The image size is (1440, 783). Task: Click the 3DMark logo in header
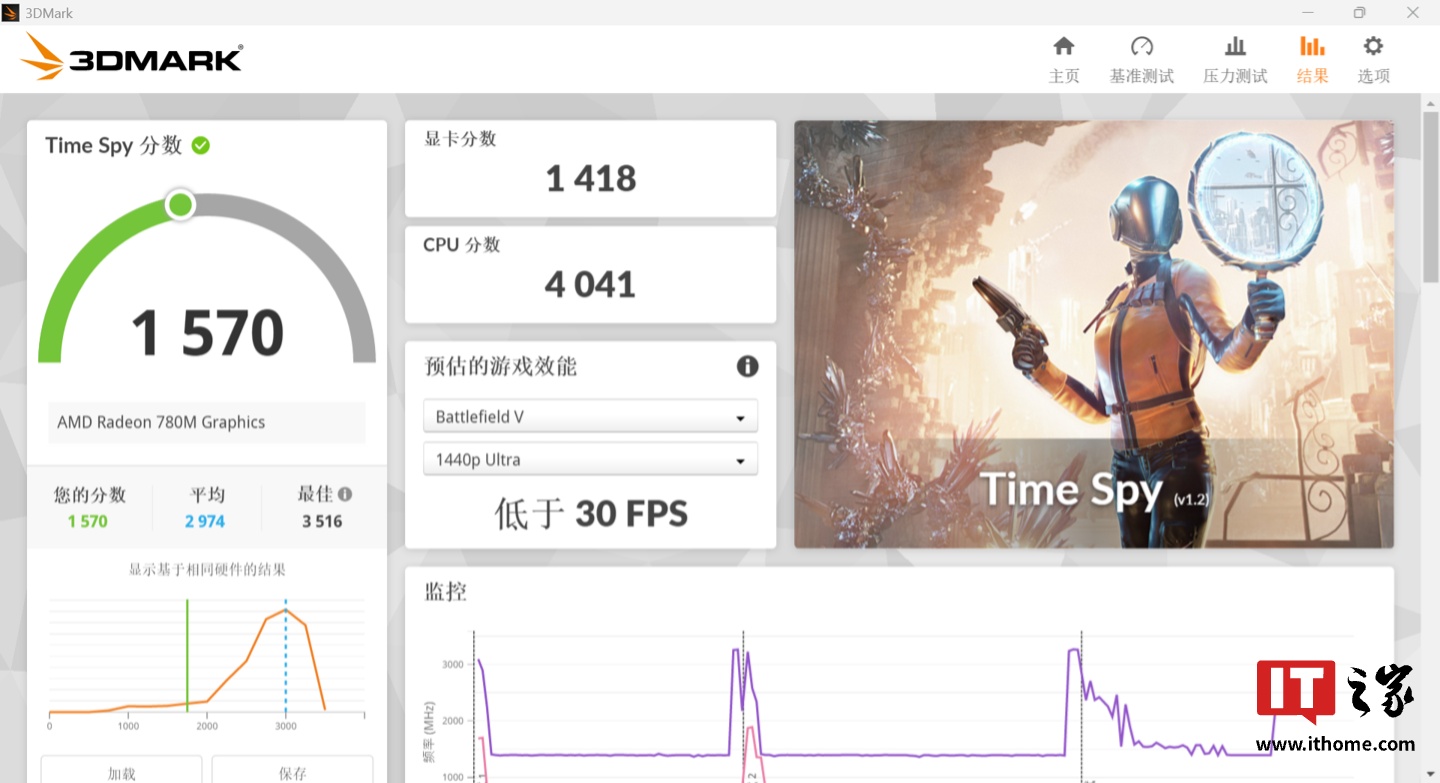click(132, 58)
